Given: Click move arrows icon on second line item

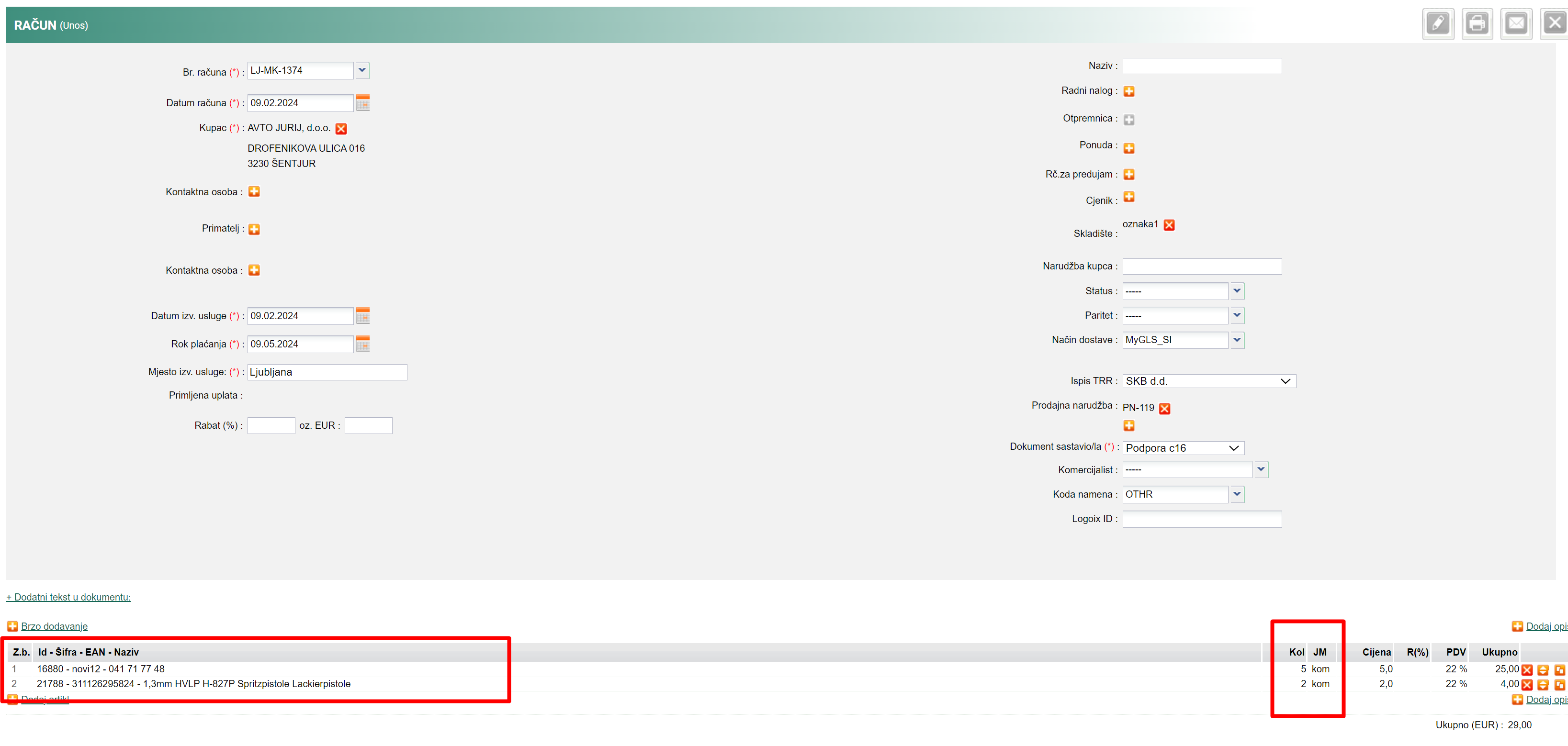Looking at the screenshot, I should [x=1543, y=685].
